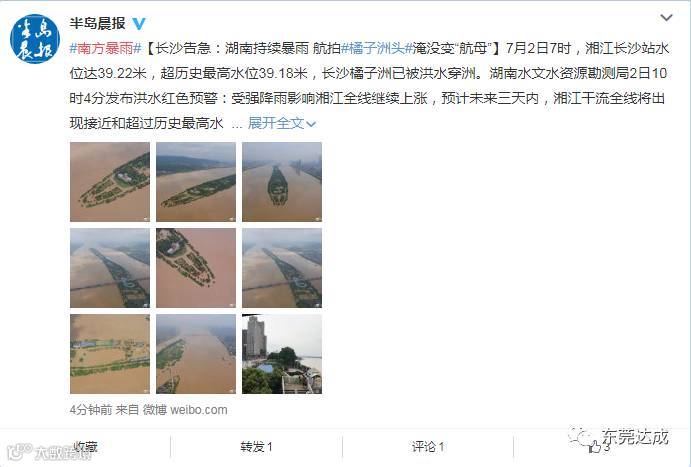Click the blue verified V badge
This screenshot has width=691, height=467.
tap(139, 23)
